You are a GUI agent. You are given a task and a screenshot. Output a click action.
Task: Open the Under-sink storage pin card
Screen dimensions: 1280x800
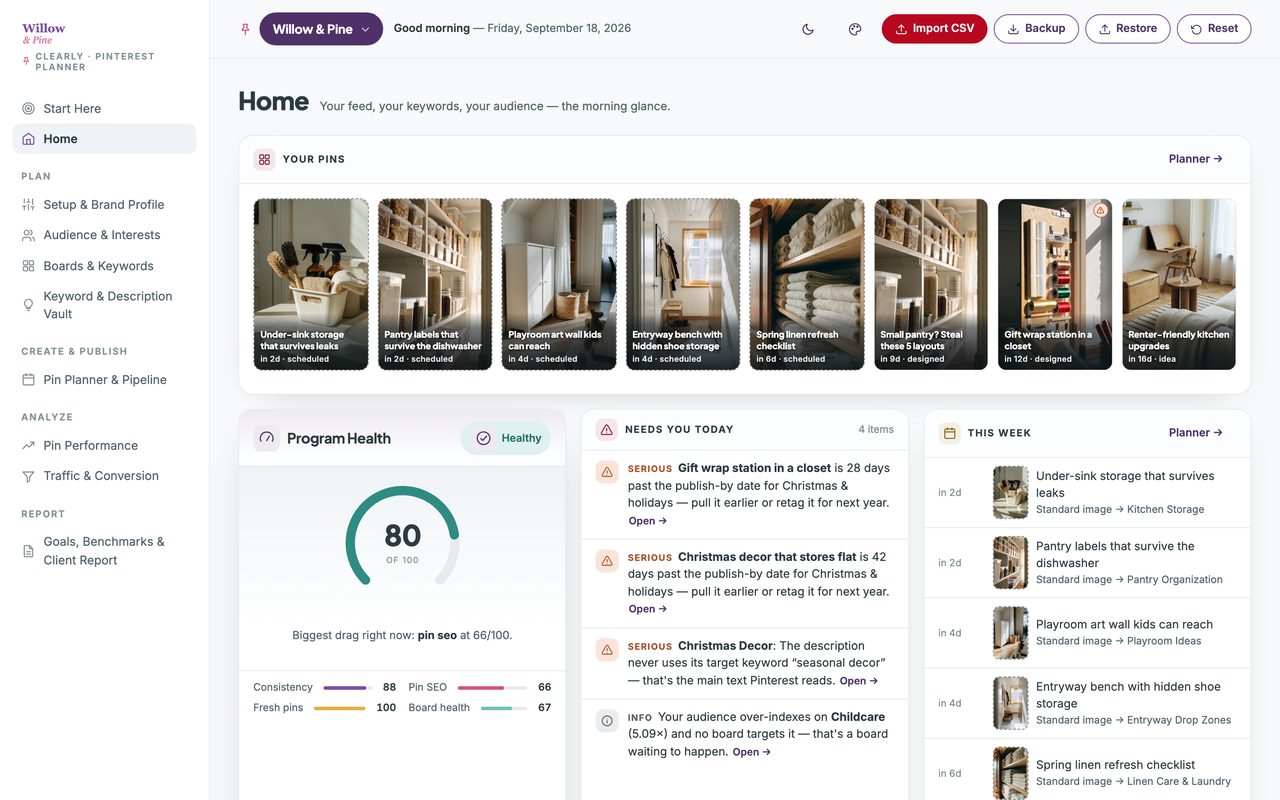(311, 284)
